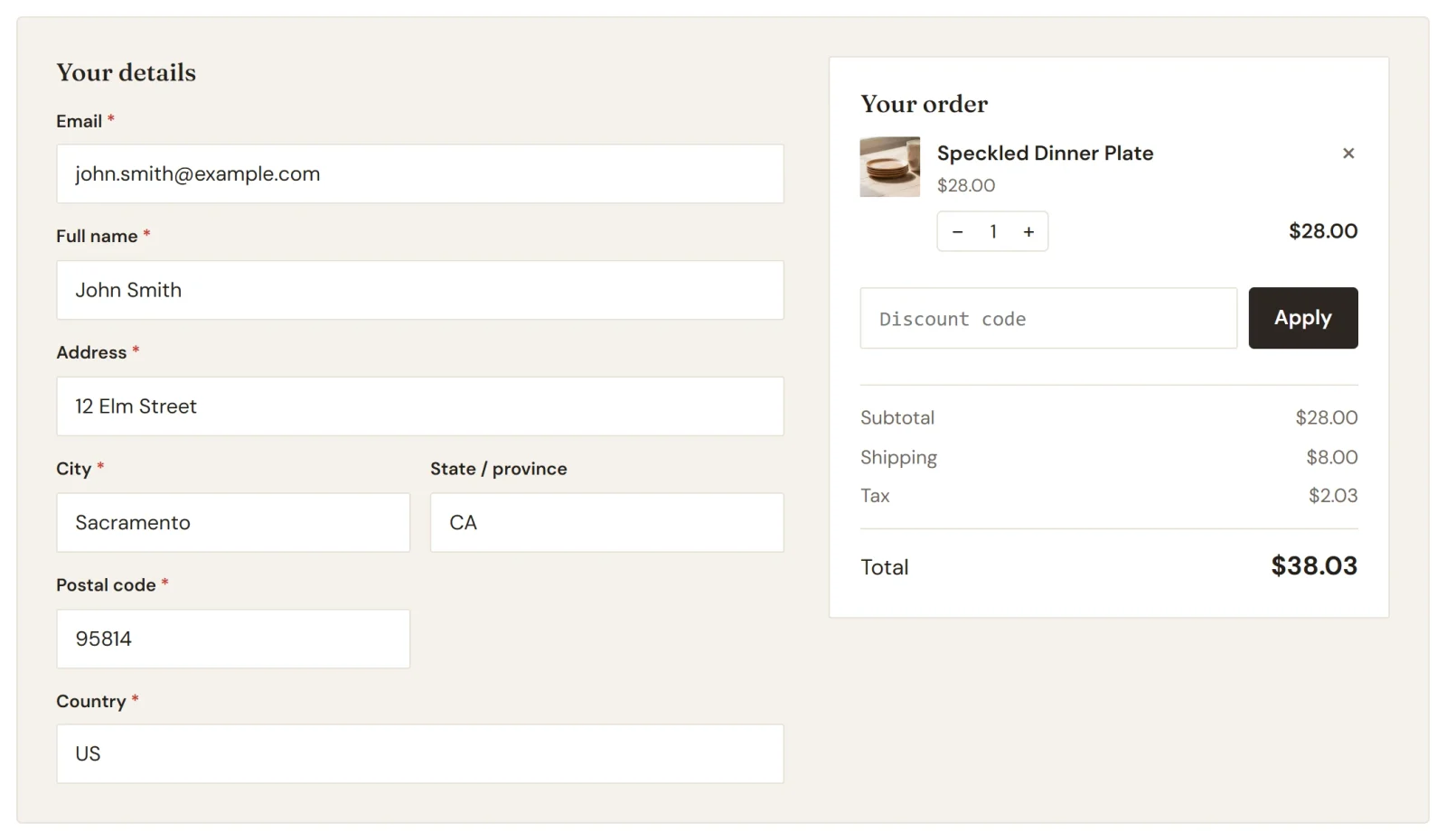Click the bold $28.00 line total
The image size is (1446, 840).
(1323, 231)
